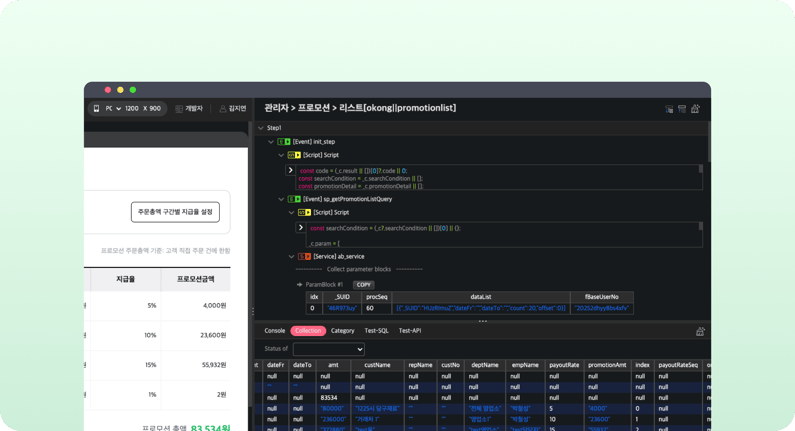Click the 개발자 role icon in the toolbar

click(x=179, y=108)
